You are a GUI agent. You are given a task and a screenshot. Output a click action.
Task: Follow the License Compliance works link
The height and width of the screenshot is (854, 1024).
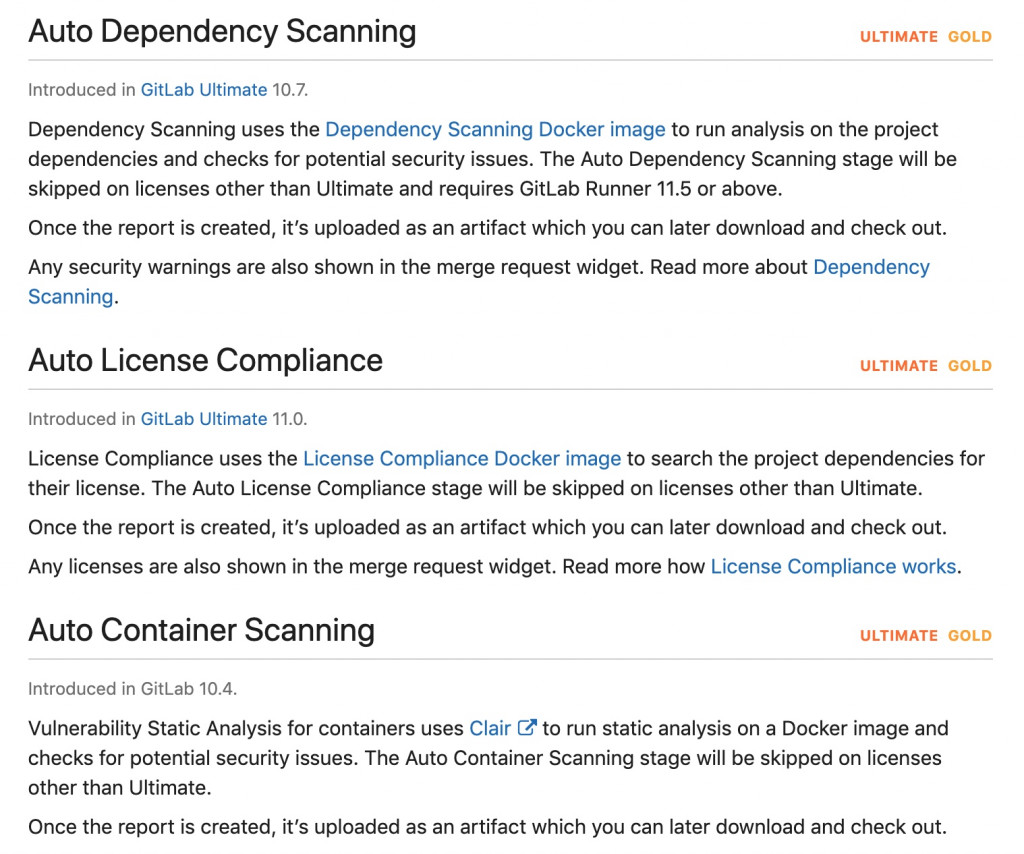tap(833, 566)
